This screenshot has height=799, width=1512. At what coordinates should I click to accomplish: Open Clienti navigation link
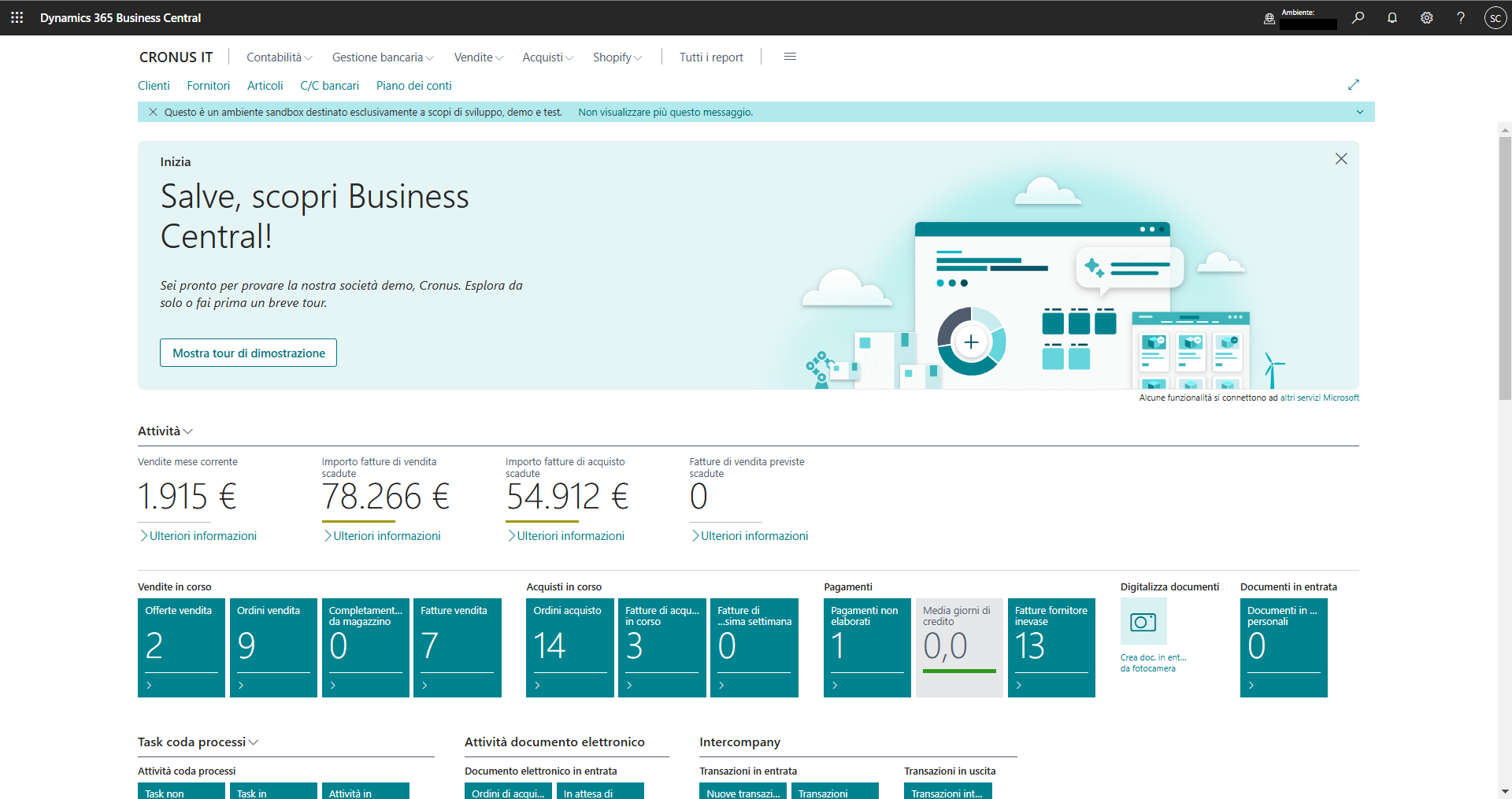click(154, 85)
